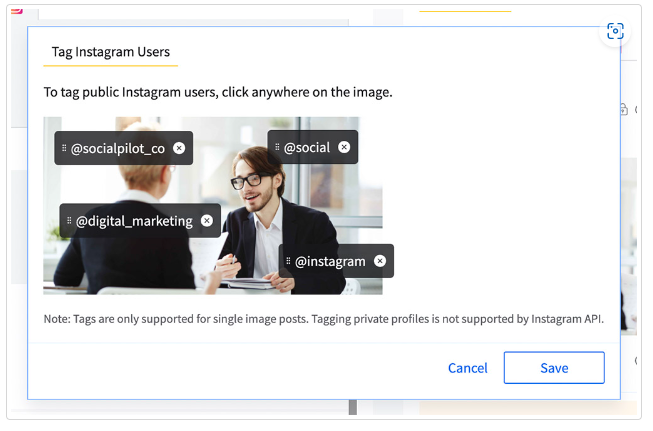653x431 pixels.
Task: Remove the @instagram tag
Action: 380,261
